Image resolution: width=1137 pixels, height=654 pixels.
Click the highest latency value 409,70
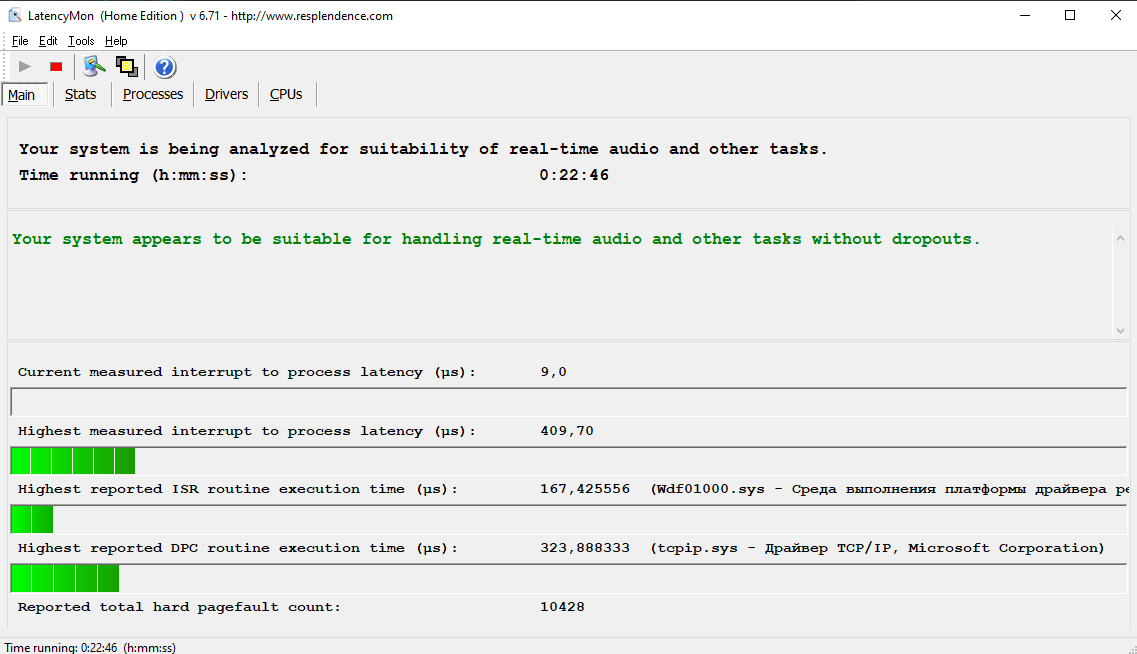coord(567,431)
